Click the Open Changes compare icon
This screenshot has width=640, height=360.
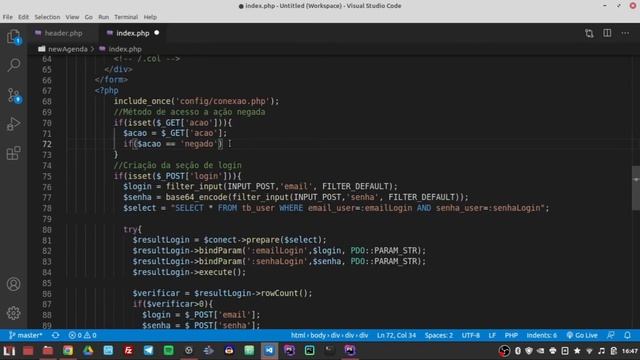pyautogui.click(x=589, y=33)
